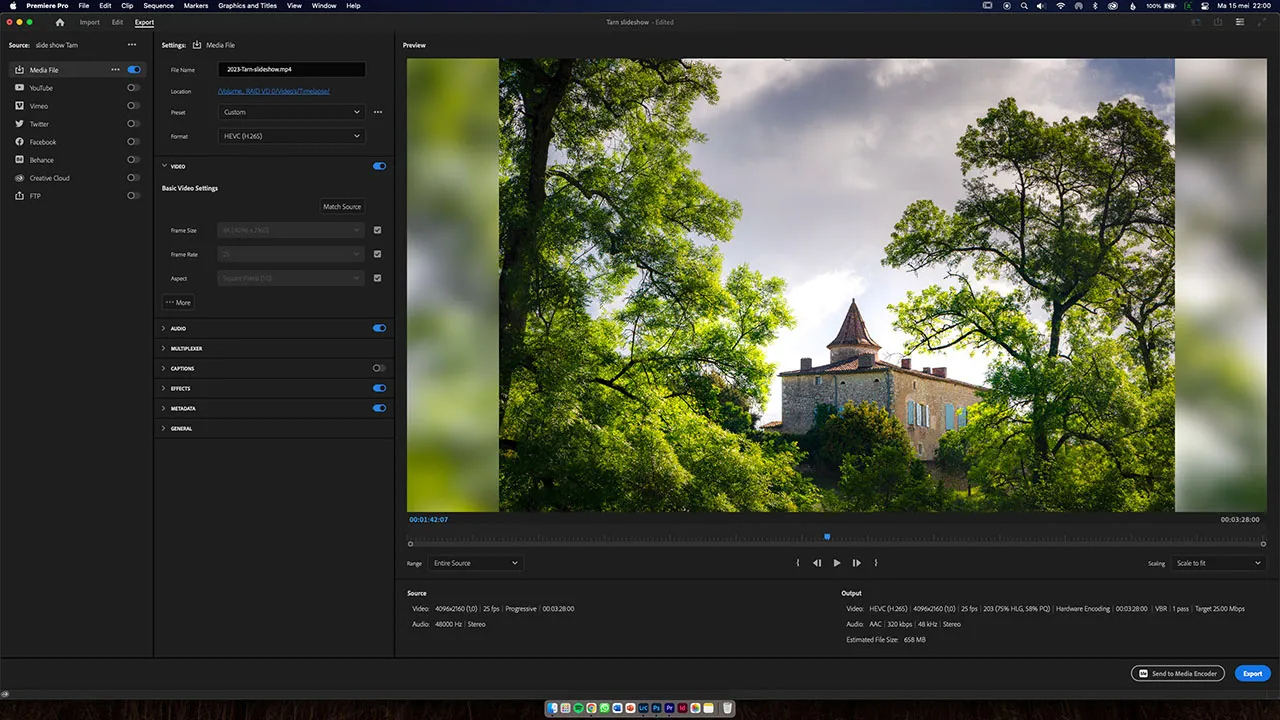Disable the Metadata toggle

tap(379, 408)
